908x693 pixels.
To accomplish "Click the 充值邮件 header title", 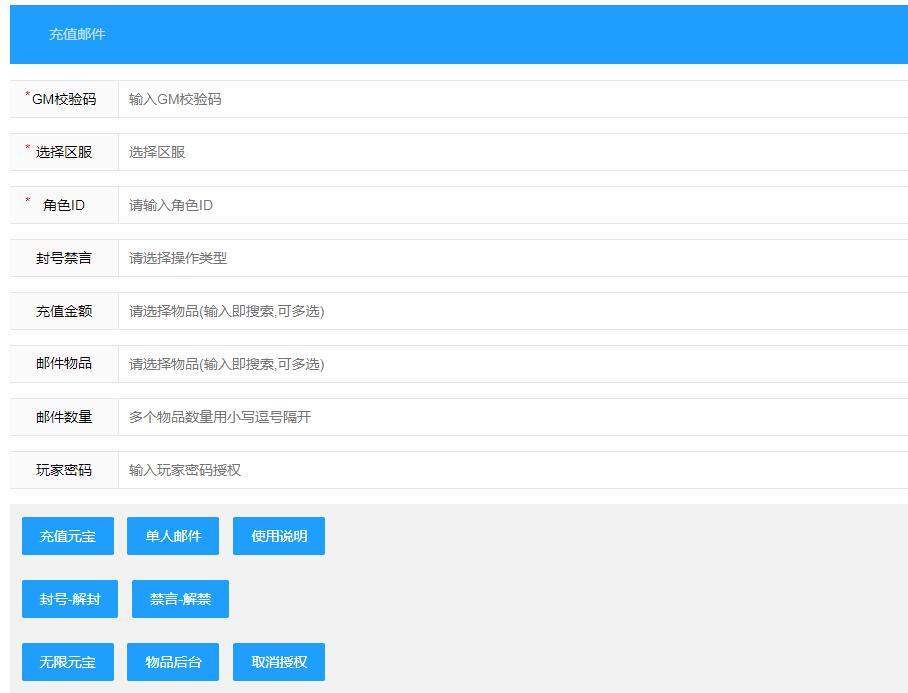I will pyautogui.click(x=77, y=34).
